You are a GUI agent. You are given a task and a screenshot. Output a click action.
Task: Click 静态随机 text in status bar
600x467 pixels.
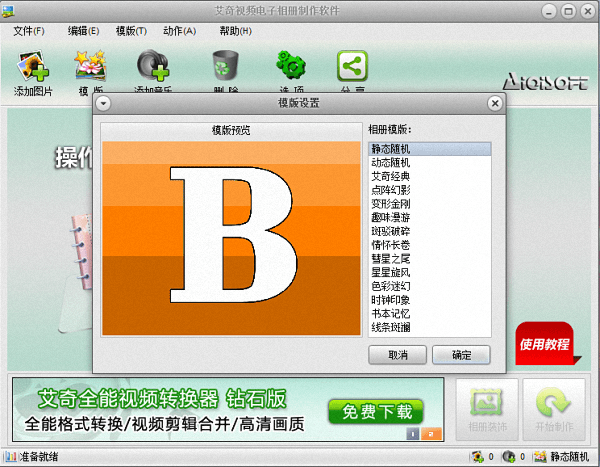pos(569,457)
